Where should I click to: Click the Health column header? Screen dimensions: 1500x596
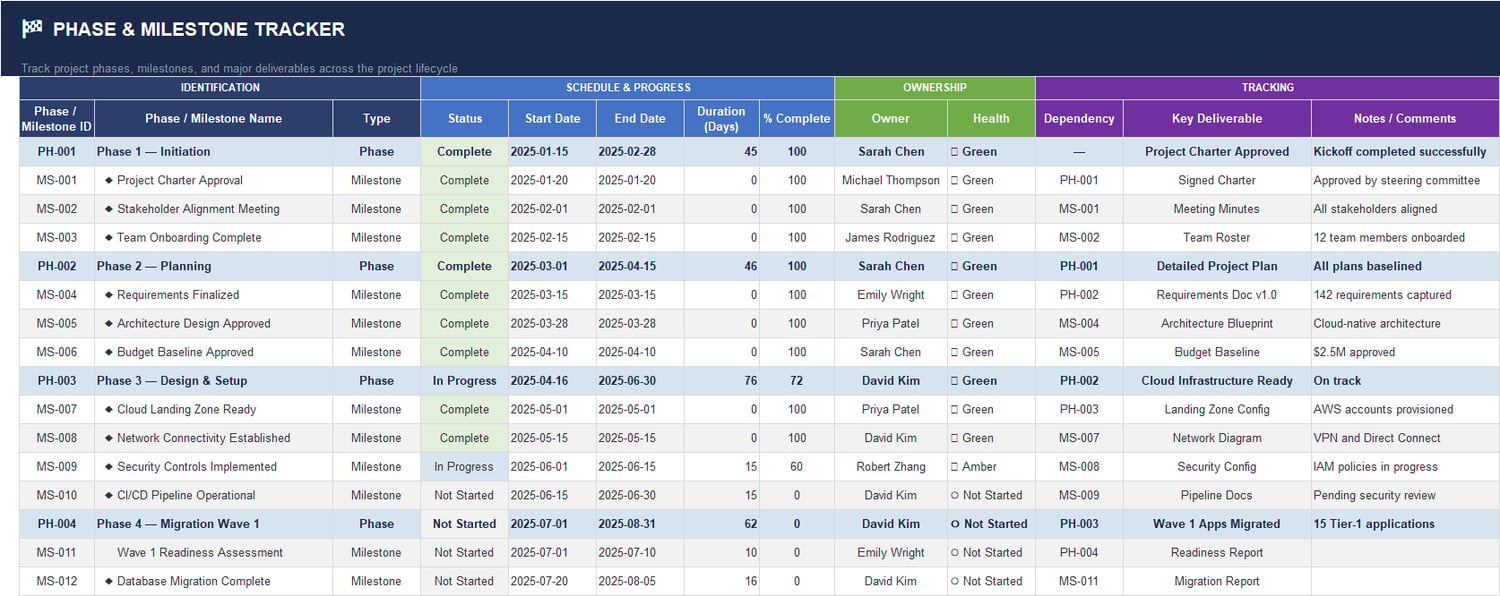tap(991, 118)
